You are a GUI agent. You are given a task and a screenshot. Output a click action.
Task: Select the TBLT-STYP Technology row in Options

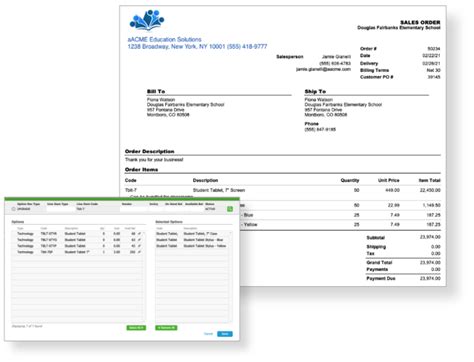coord(77,246)
